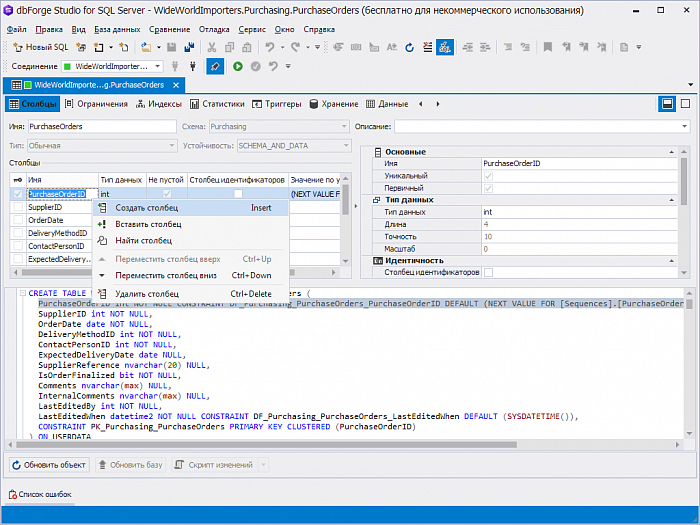The width and height of the screenshot is (700, 525).
Task: Toggle primary key checkbox for SupplierID row
Action: click(18, 207)
